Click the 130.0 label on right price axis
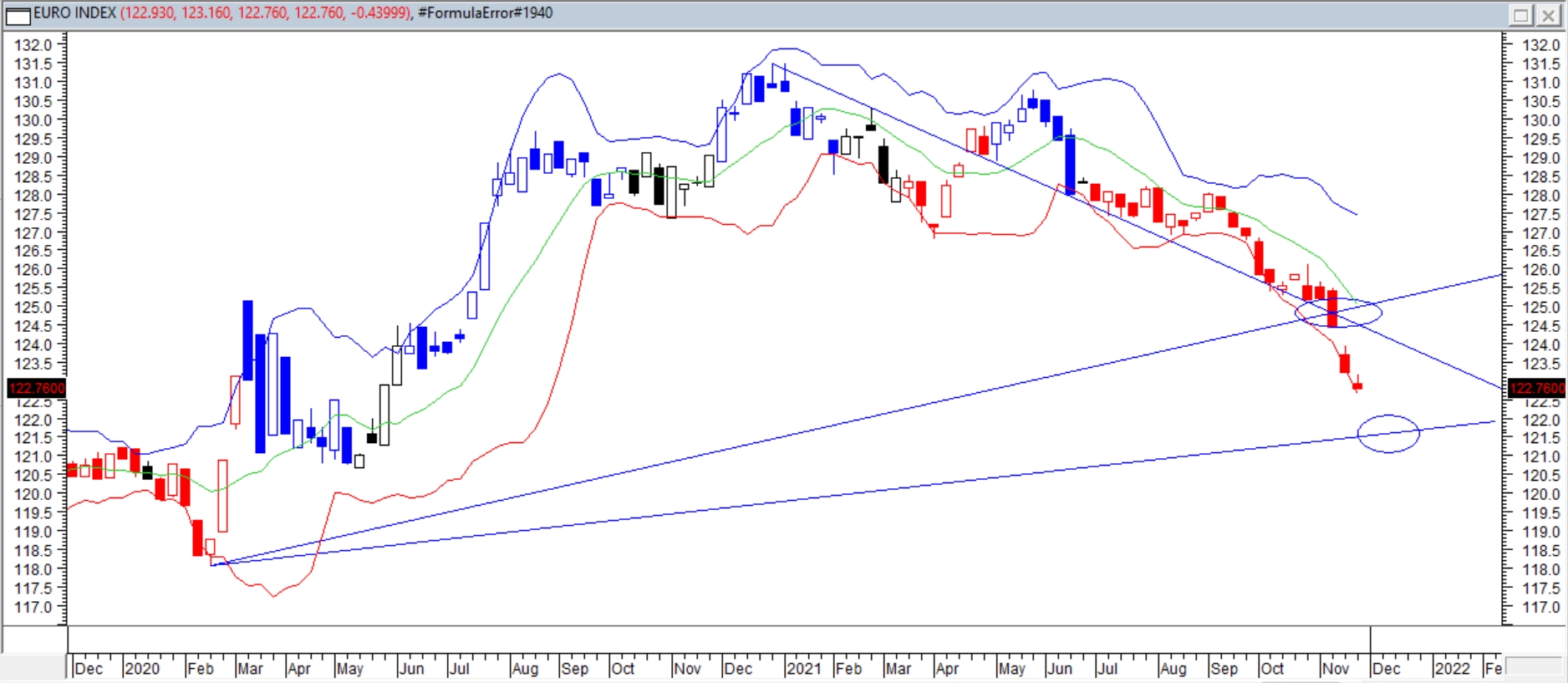This screenshot has height=683, width=1568. (x=1541, y=120)
